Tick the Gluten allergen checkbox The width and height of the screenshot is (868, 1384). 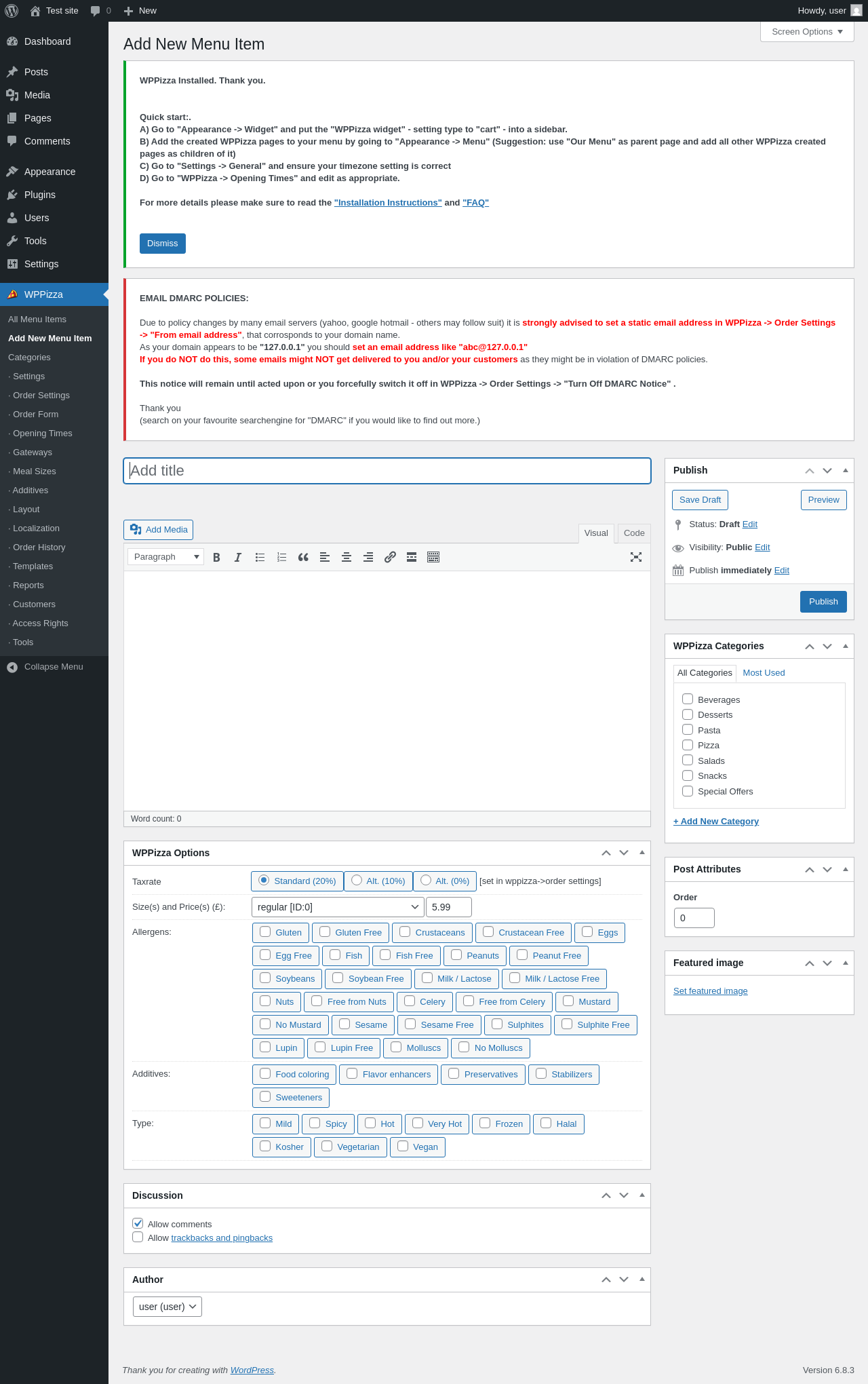265,931
